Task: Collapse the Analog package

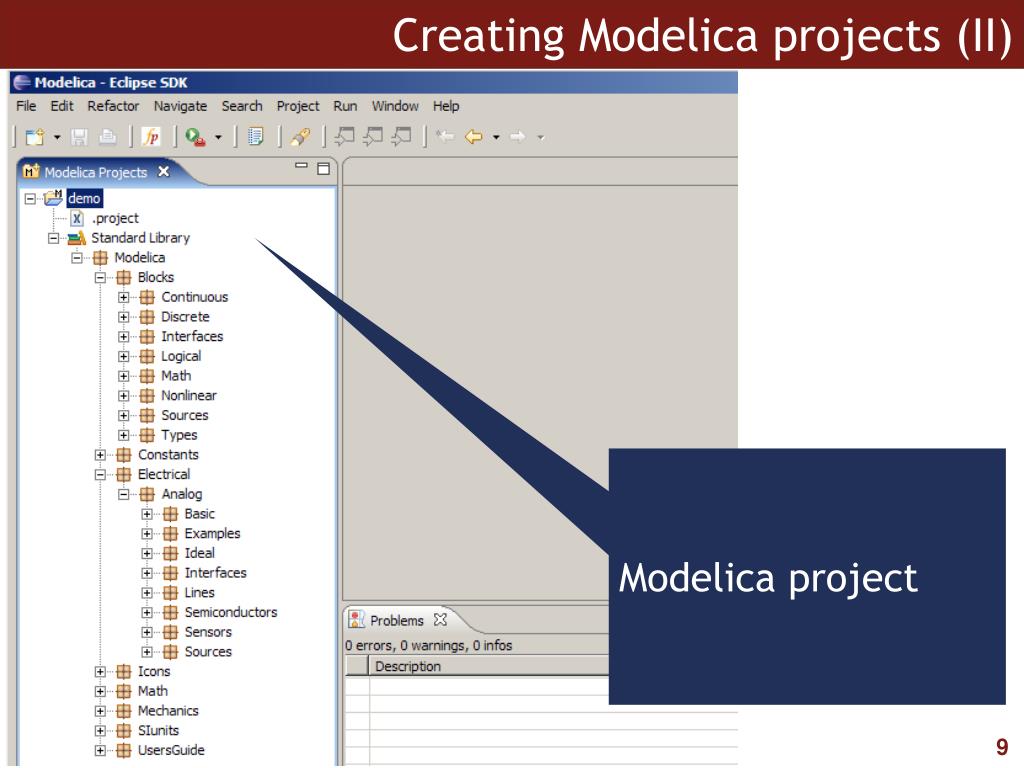Action: click(x=123, y=494)
